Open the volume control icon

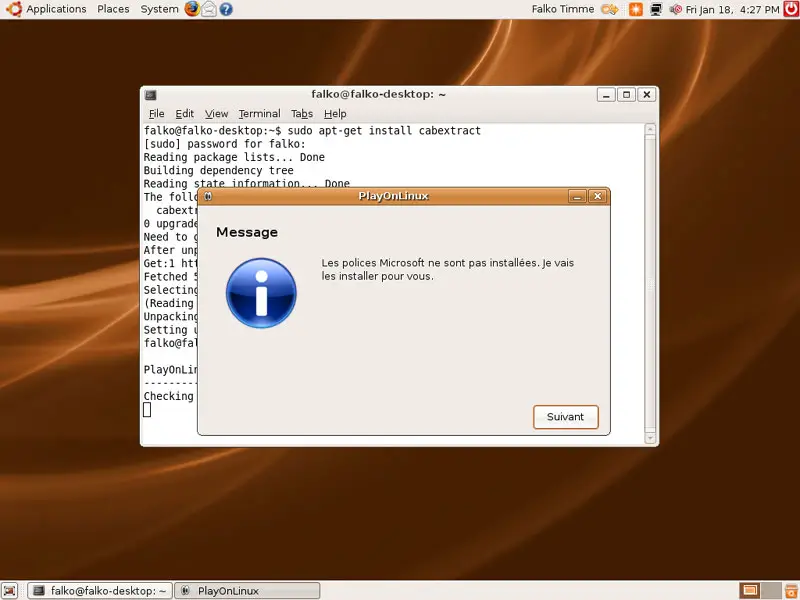(x=676, y=9)
